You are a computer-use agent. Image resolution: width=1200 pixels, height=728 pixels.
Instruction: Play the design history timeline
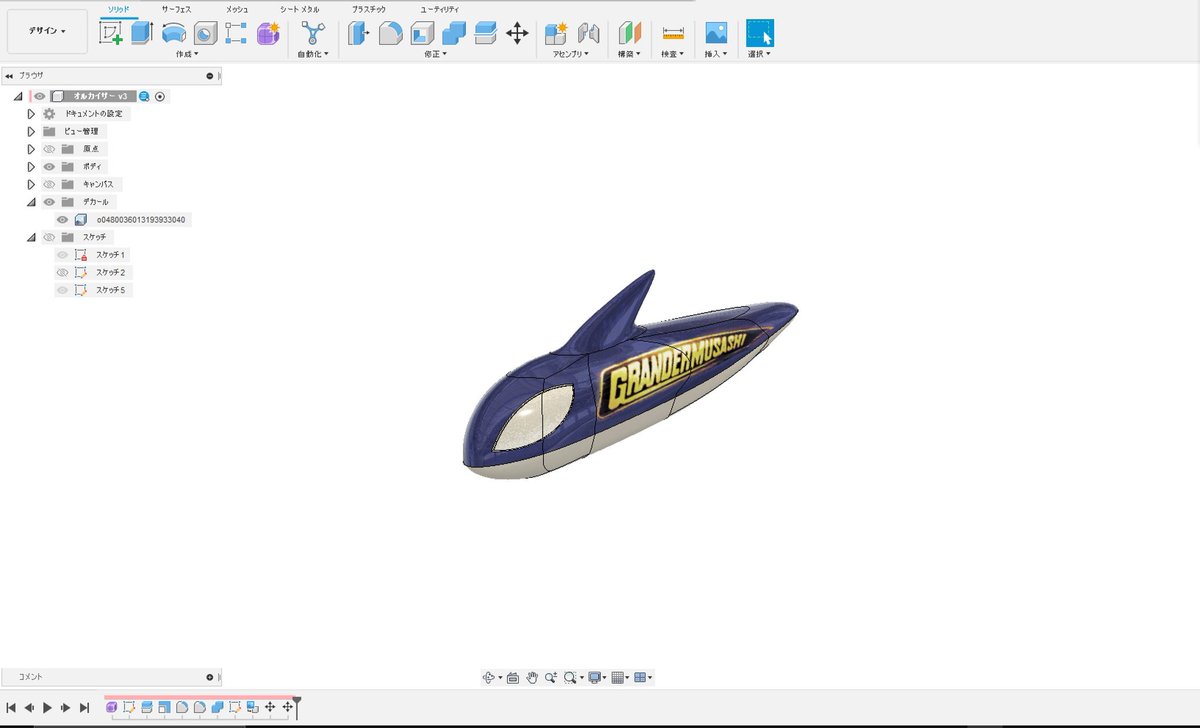pyautogui.click(x=47, y=707)
